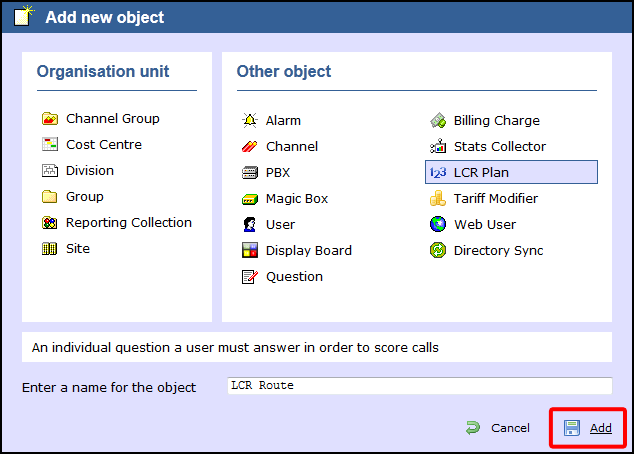Click the object name text field
Viewport: 634px width, 454px height.
pyautogui.click(x=418, y=386)
